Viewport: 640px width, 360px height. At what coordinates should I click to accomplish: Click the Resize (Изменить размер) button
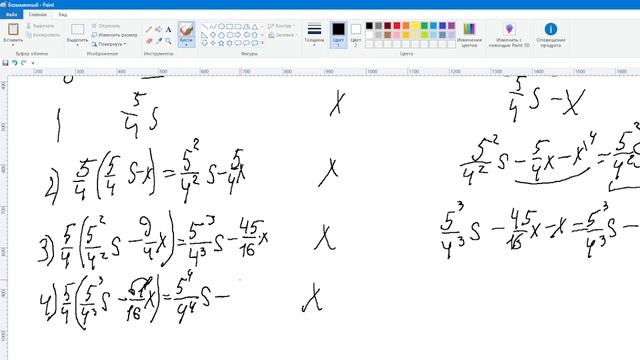click(114, 35)
